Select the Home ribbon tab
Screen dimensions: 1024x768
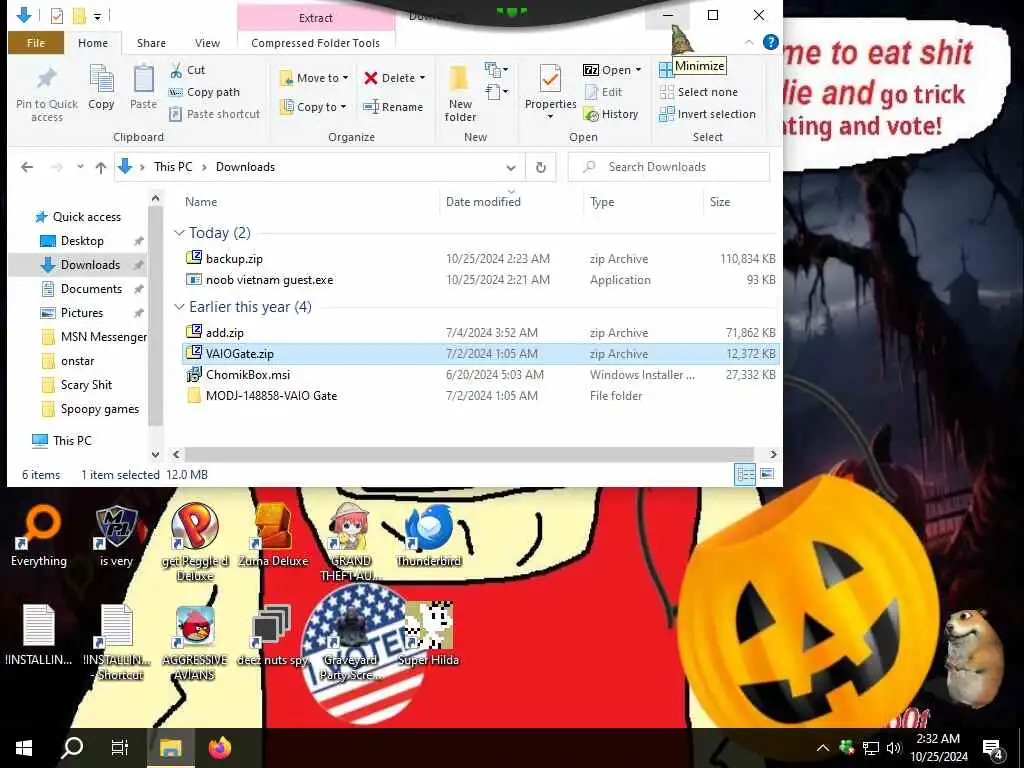click(x=93, y=43)
